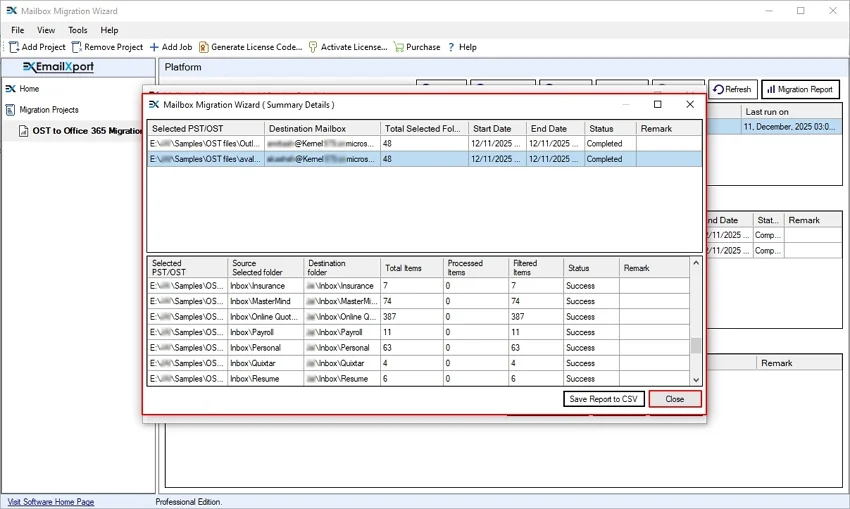Viewport: 850px width, 509px height.
Task: Click the EmailXport logo banner
Action: [x=59, y=67]
